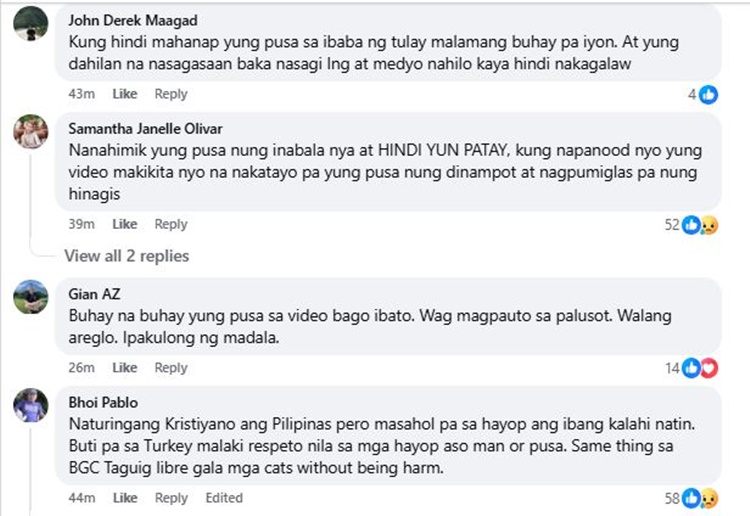
Task: Click the 39m timestamp on Samantha's comment
Action: (81, 224)
